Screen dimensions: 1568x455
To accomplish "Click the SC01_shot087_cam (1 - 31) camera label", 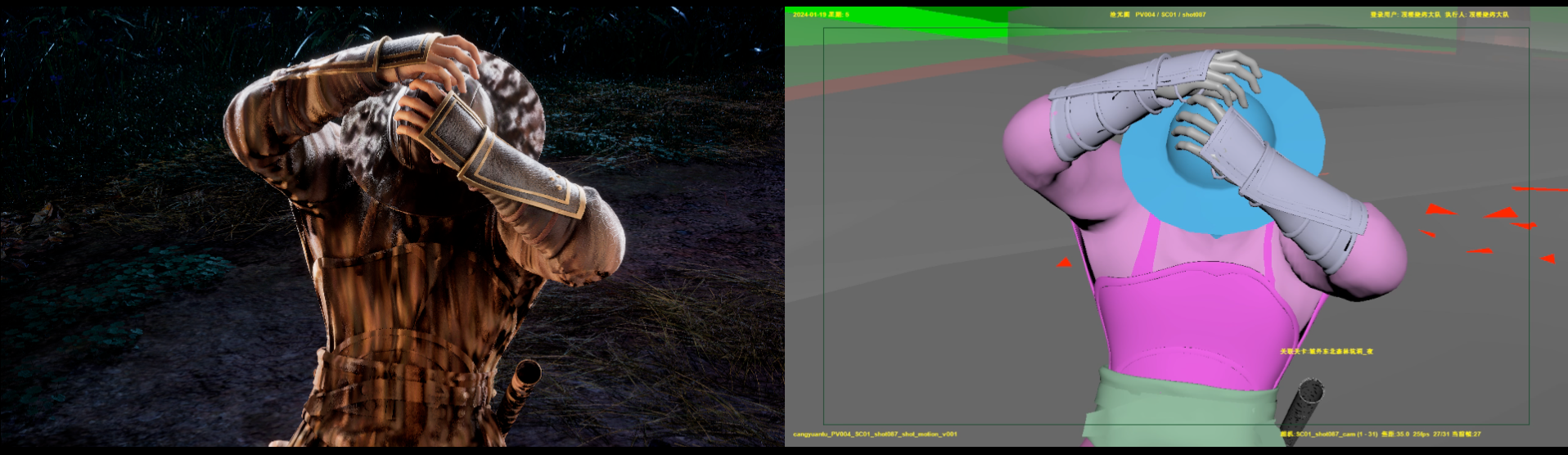I will tap(1336, 434).
